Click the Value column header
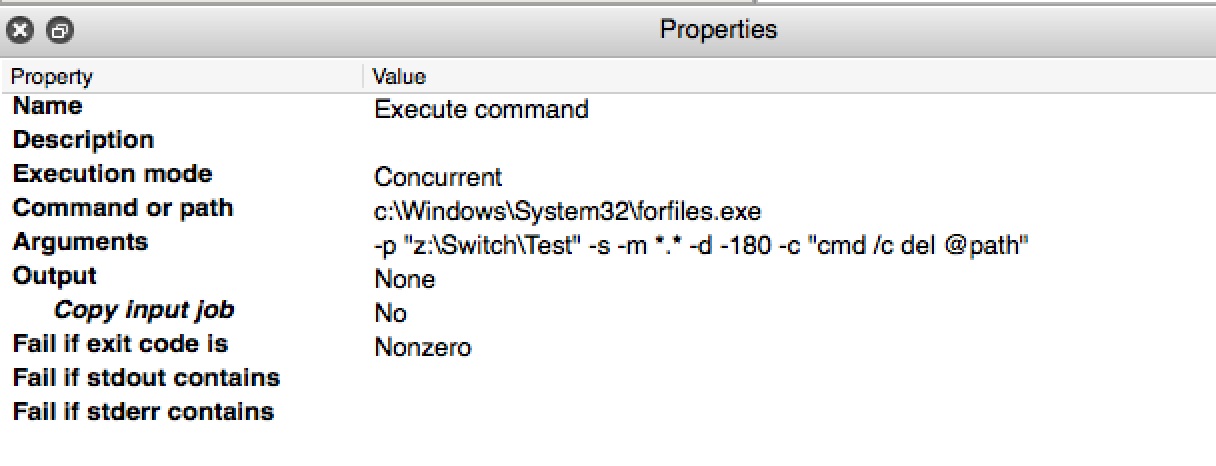Viewport: 1216px width, 466px height. tap(790, 76)
